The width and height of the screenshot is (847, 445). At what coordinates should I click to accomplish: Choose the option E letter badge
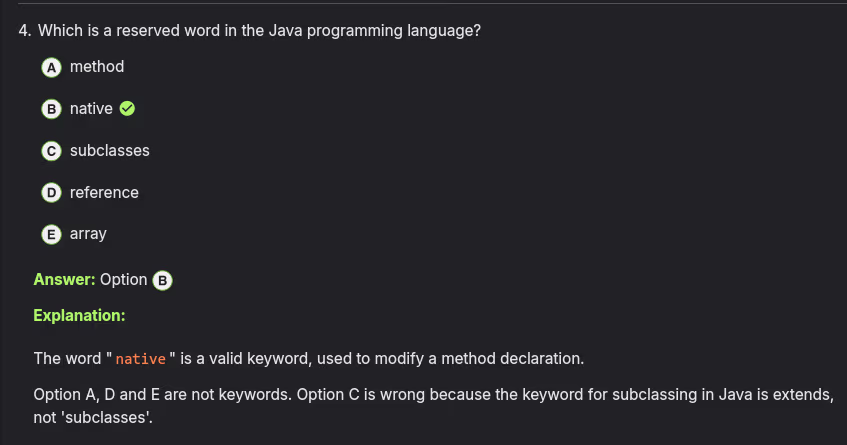51,234
